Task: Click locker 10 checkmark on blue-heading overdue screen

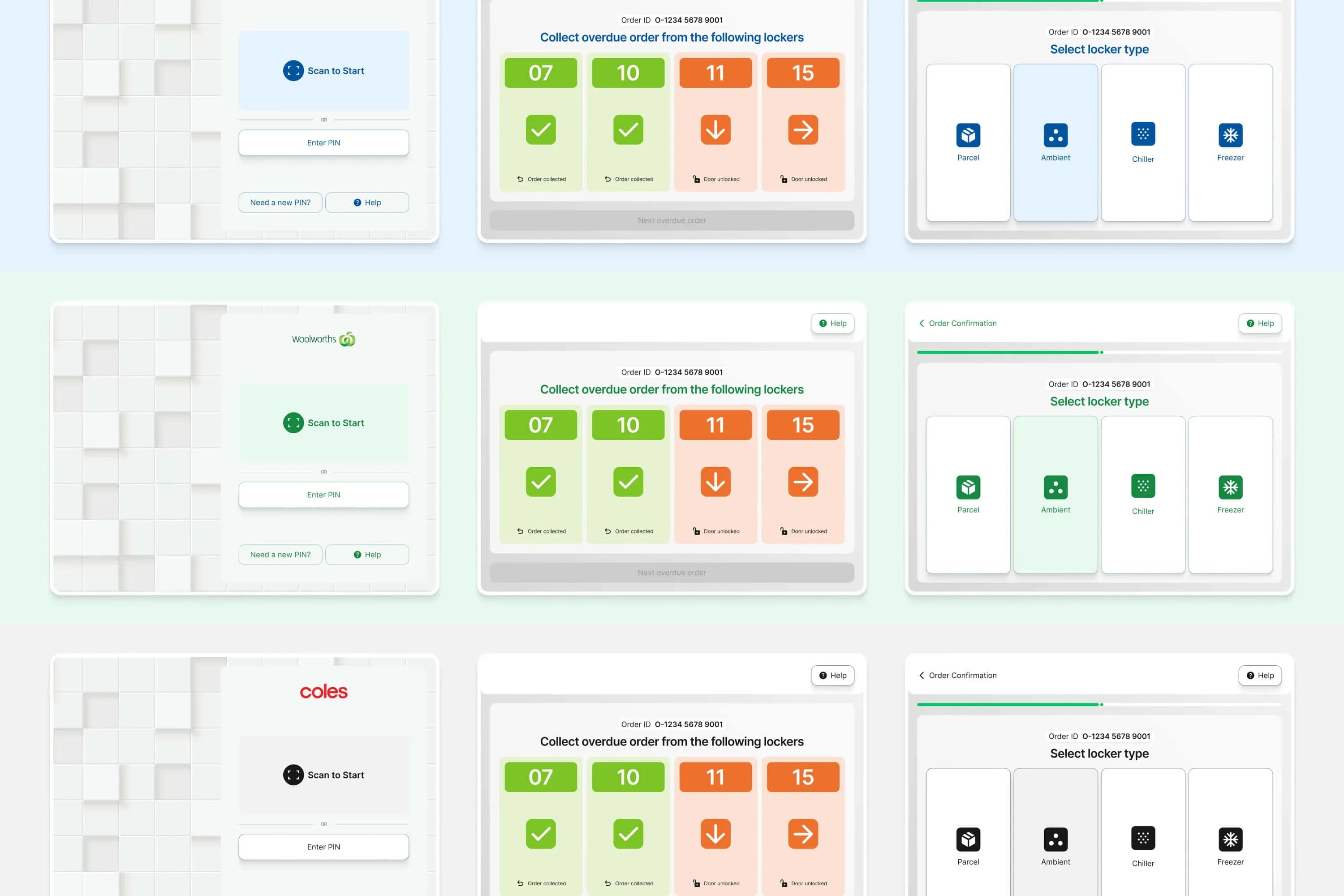Action: [x=628, y=130]
